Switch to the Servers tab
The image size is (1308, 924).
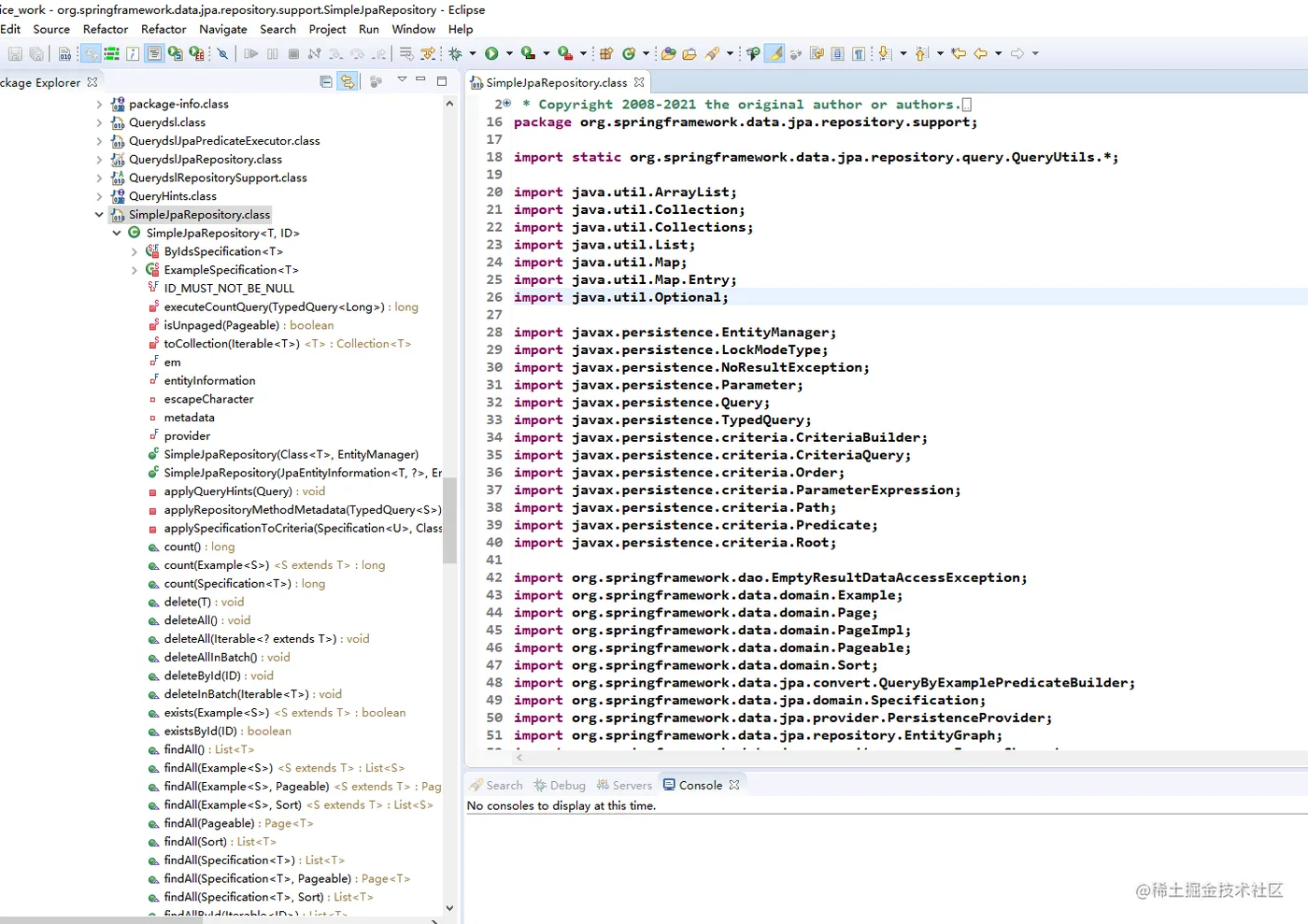tap(624, 786)
